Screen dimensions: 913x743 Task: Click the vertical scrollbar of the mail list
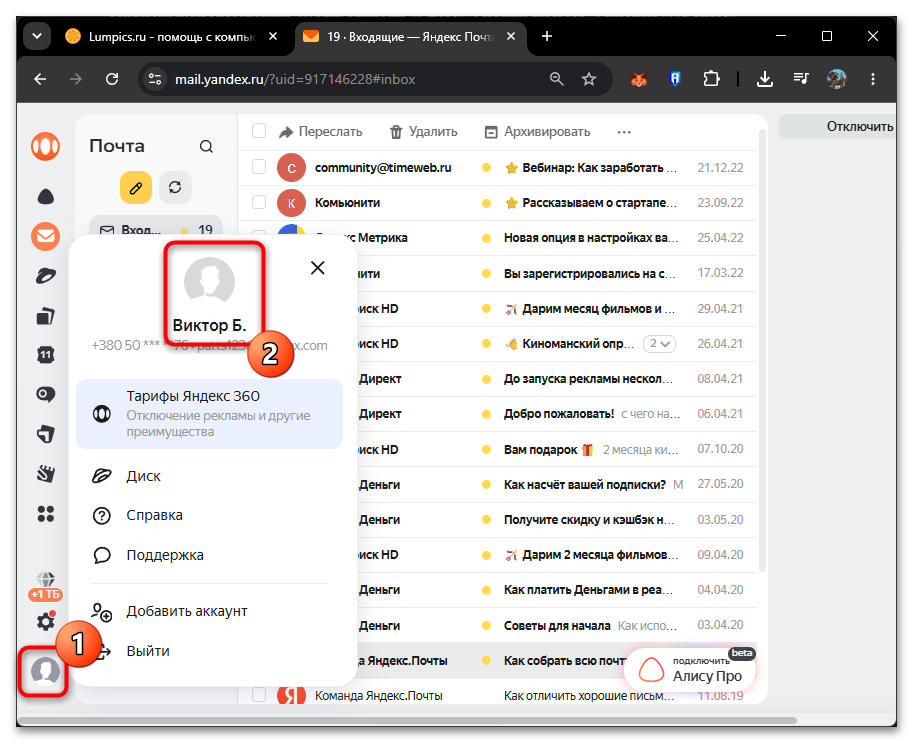click(x=762, y=349)
